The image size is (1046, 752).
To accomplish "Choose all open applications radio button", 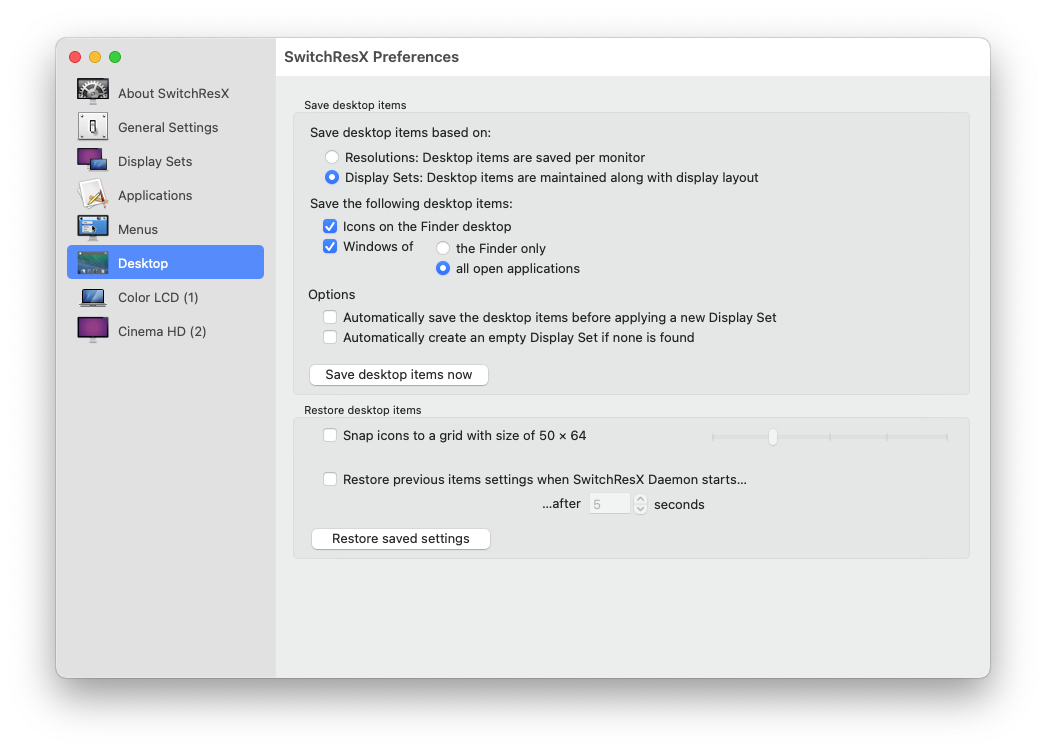I will tap(443, 268).
